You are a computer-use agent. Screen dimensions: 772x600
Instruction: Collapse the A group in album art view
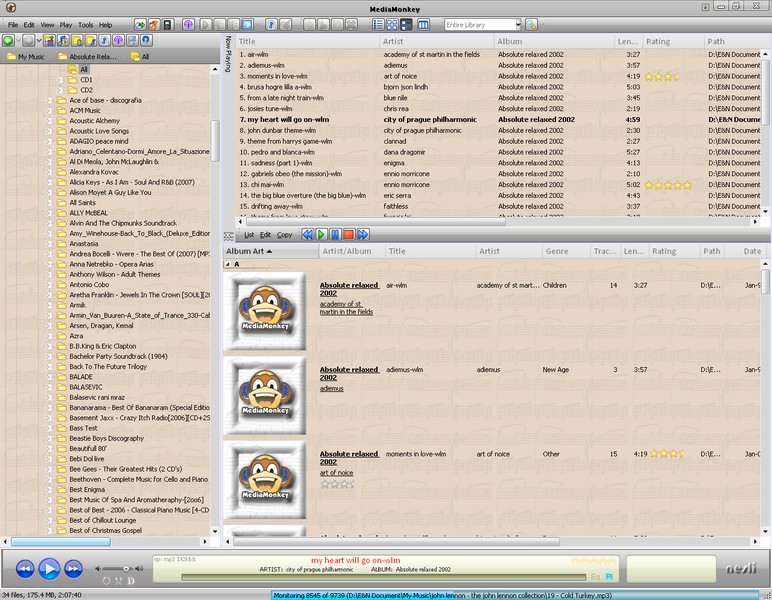(x=227, y=265)
